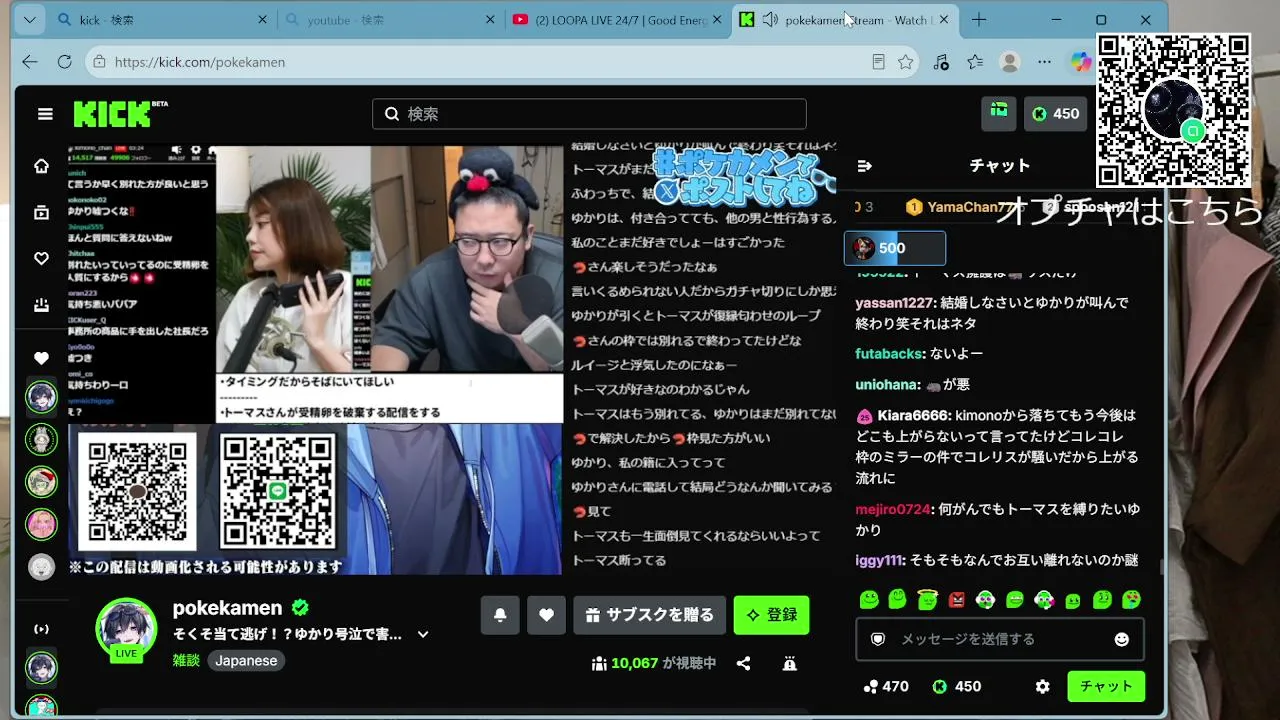Image resolution: width=1280 pixels, height=720 pixels.
Task: Follow pokekamen using the heart button
Action: tap(546, 615)
